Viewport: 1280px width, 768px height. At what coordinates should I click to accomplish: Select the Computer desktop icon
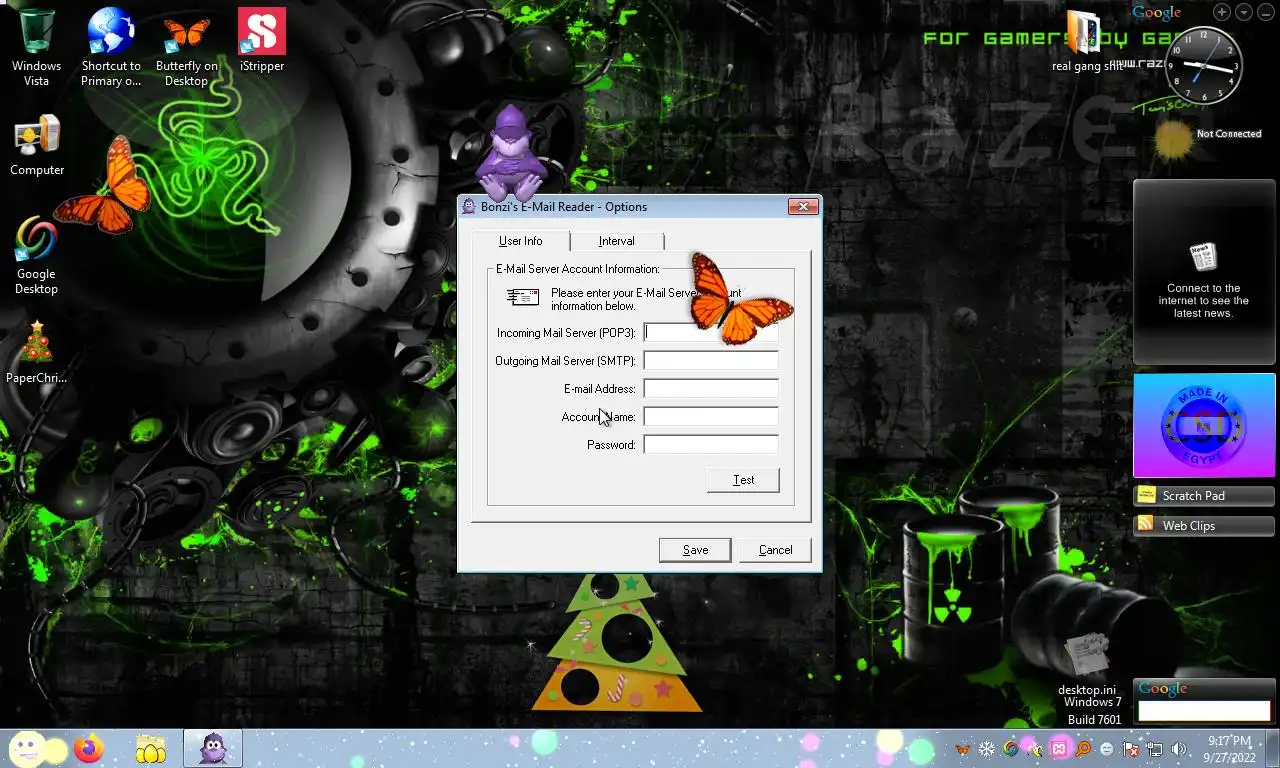coord(37,146)
